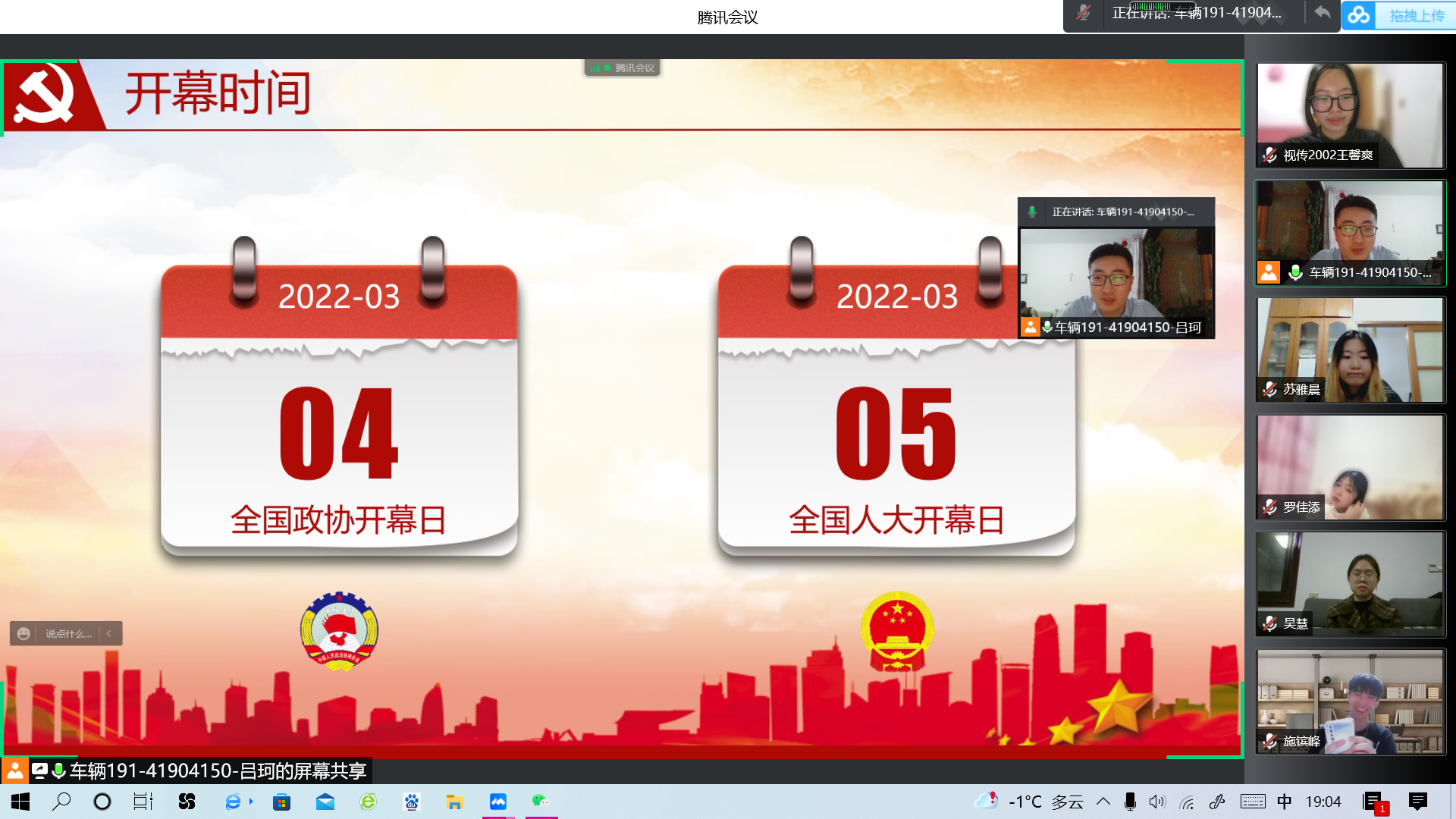
Task: Switch to WeChat in the taskbar
Action: (540, 802)
